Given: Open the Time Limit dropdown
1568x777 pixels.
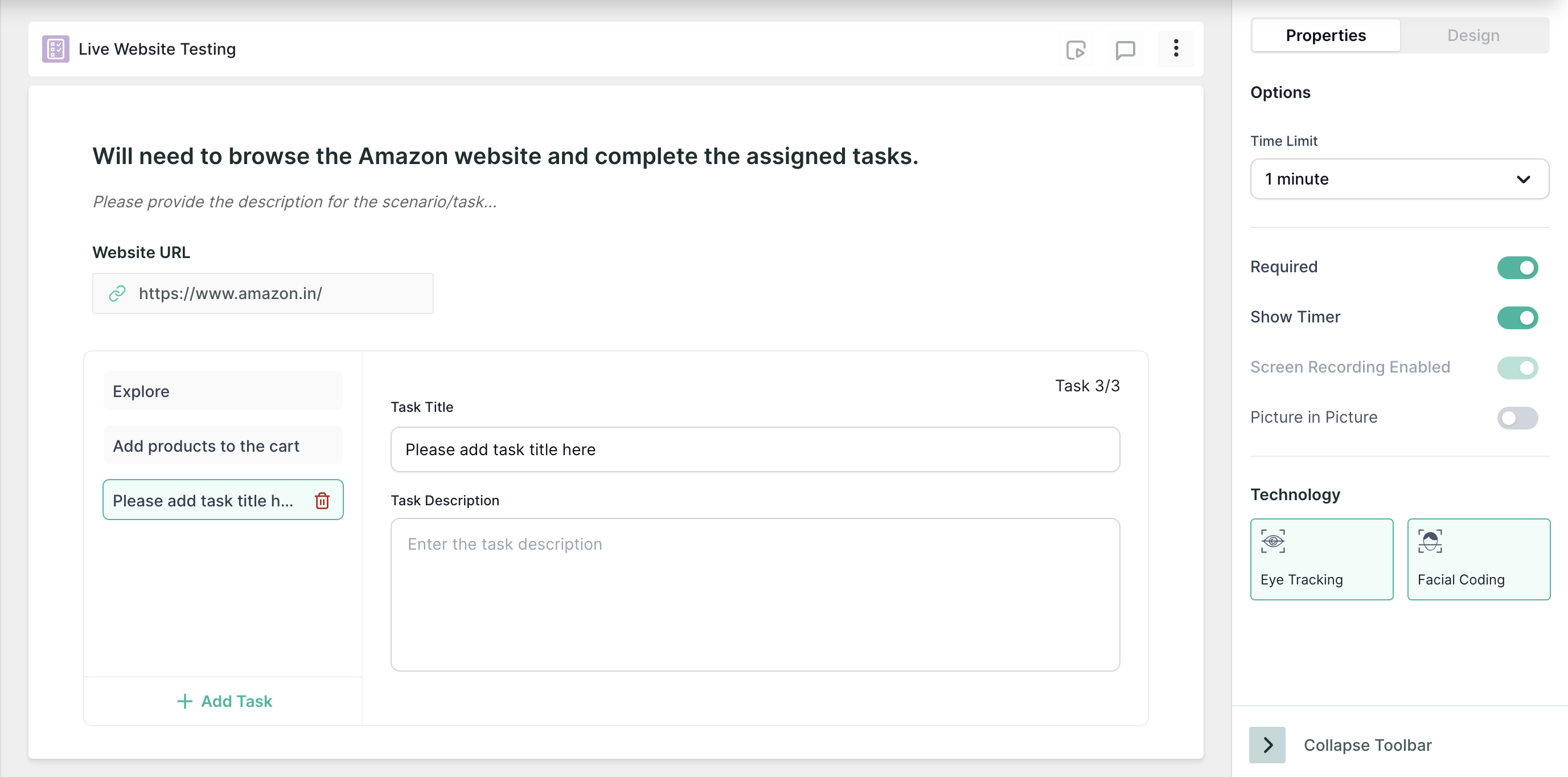Looking at the screenshot, I should [x=1399, y=179].
